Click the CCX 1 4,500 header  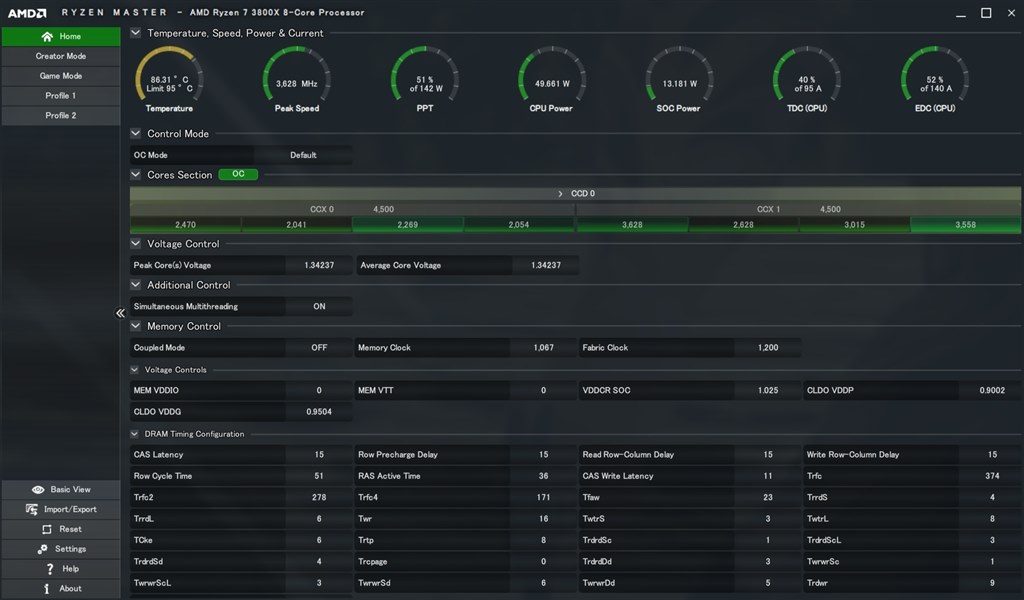pyautogui.click(x=799, y=209)
